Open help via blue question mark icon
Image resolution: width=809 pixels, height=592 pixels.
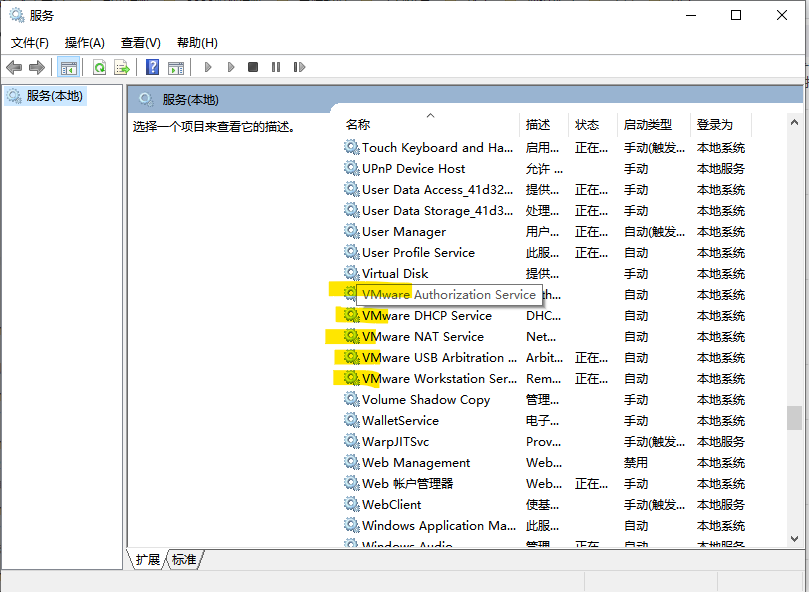[152, 67]
